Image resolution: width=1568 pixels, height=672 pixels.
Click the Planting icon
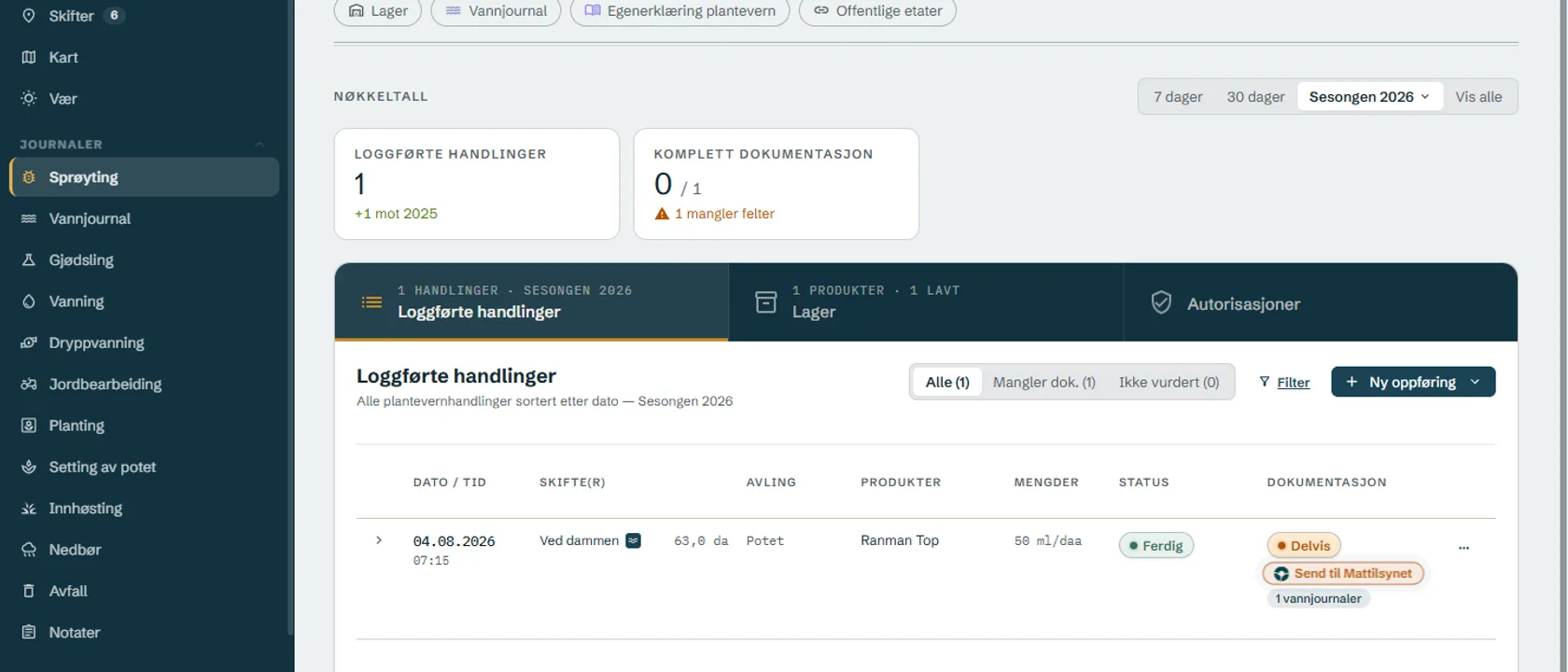tap(29, 426)
